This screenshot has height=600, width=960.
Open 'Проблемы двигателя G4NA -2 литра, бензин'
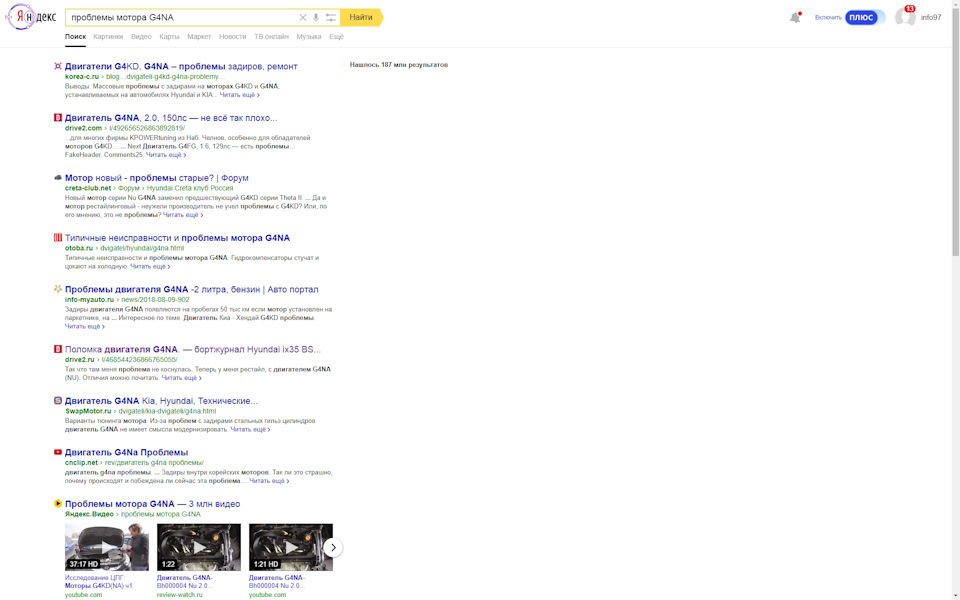click(x=192, y=289)
